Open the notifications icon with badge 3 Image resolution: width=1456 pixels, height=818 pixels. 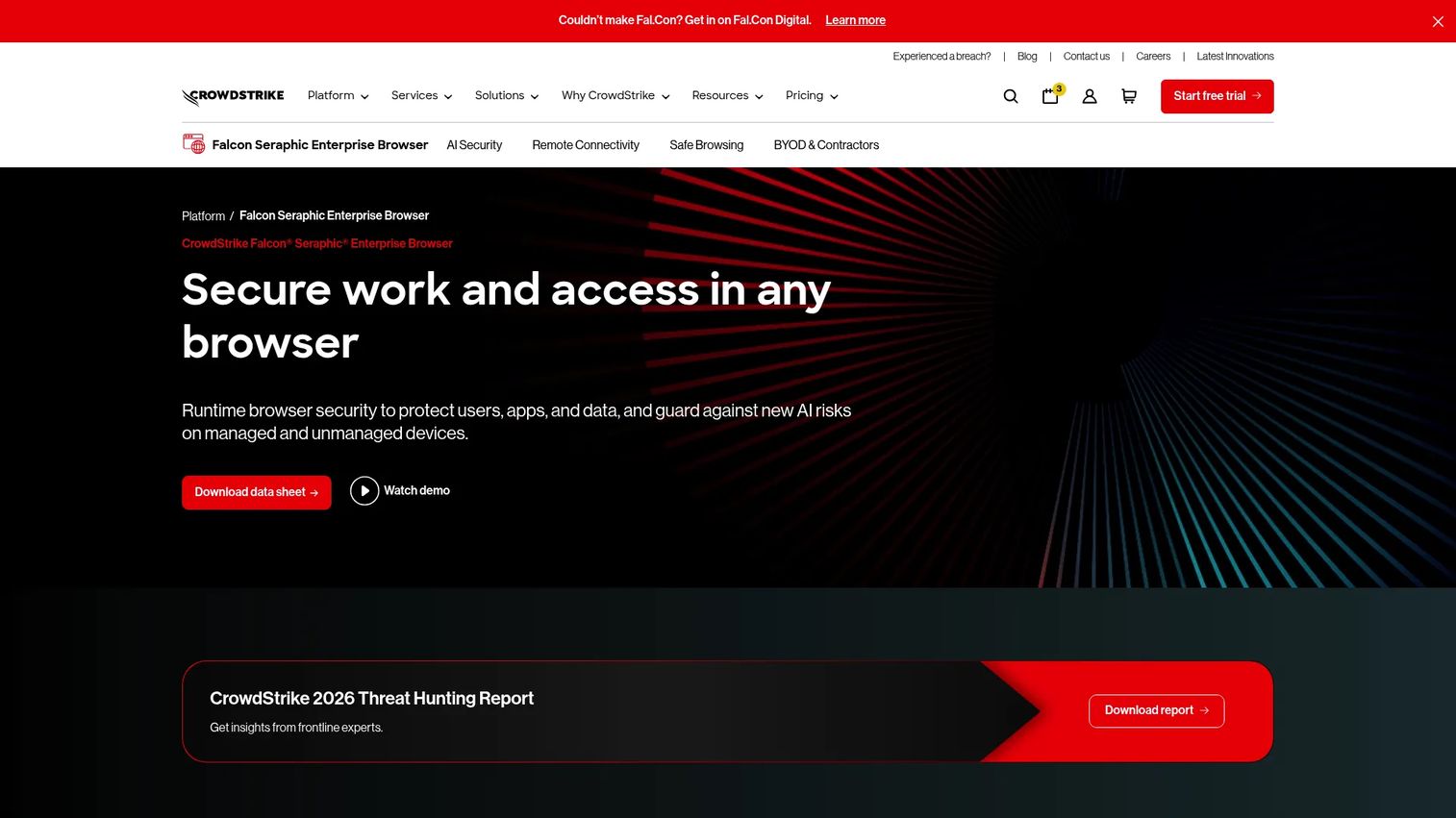[x=1051, y=95]
